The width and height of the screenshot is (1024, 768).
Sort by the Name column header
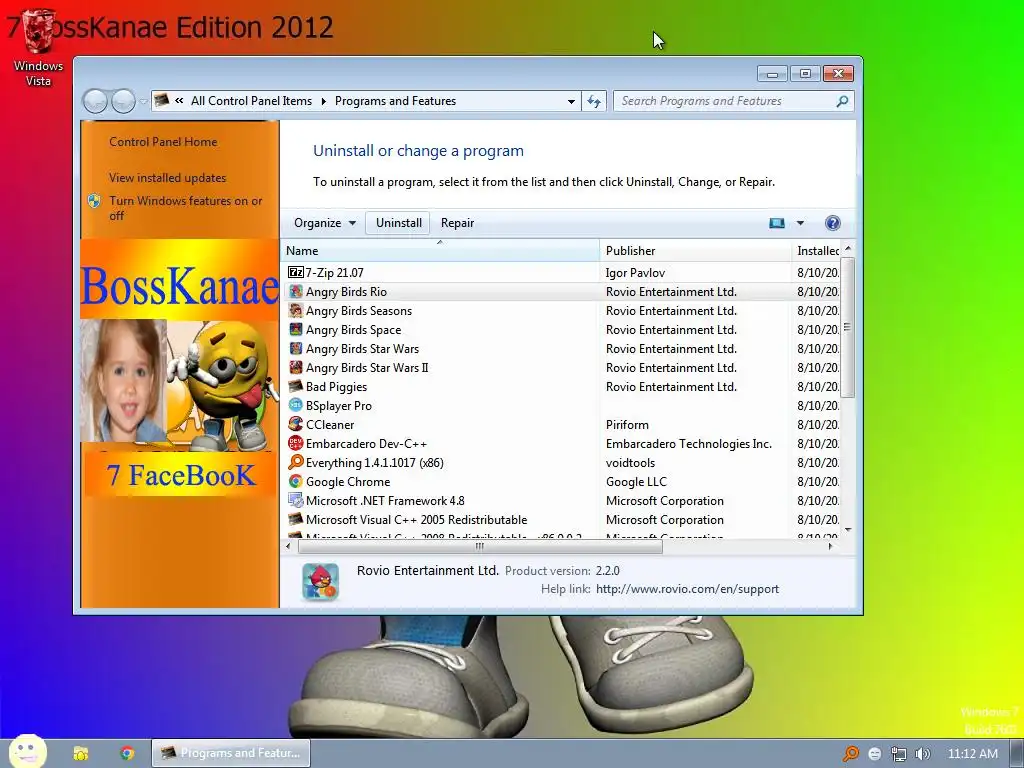(440, 251)
